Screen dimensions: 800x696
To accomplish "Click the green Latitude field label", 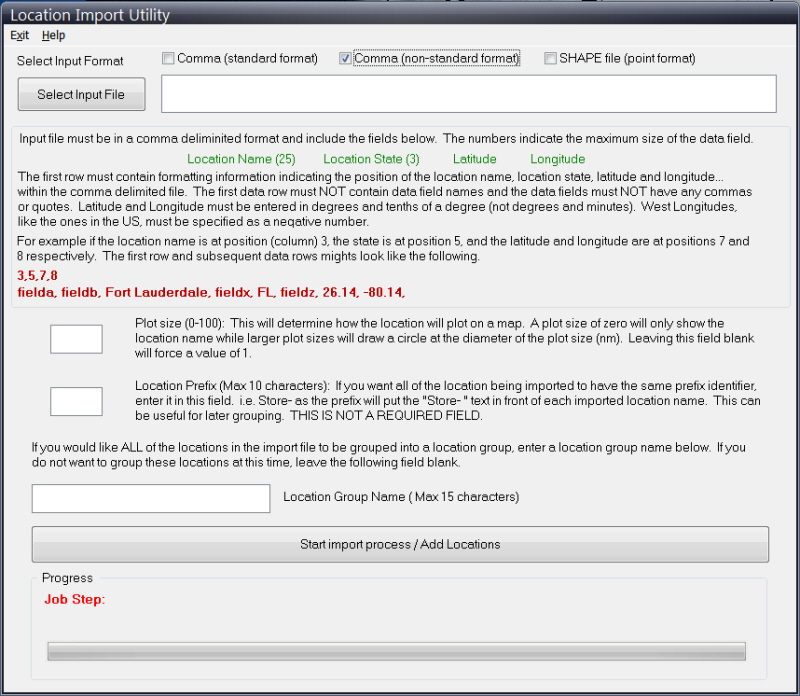I will [x=474, y=159].
